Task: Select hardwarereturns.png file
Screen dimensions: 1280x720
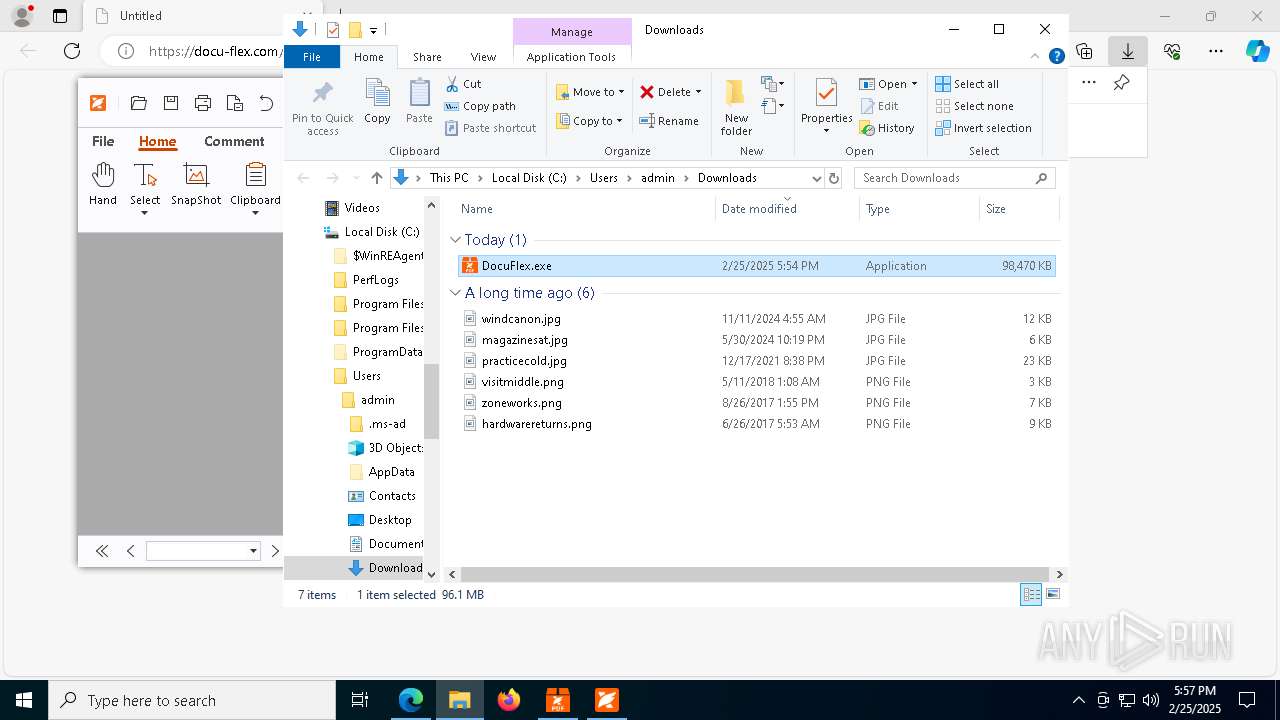Action: (756, 424)
